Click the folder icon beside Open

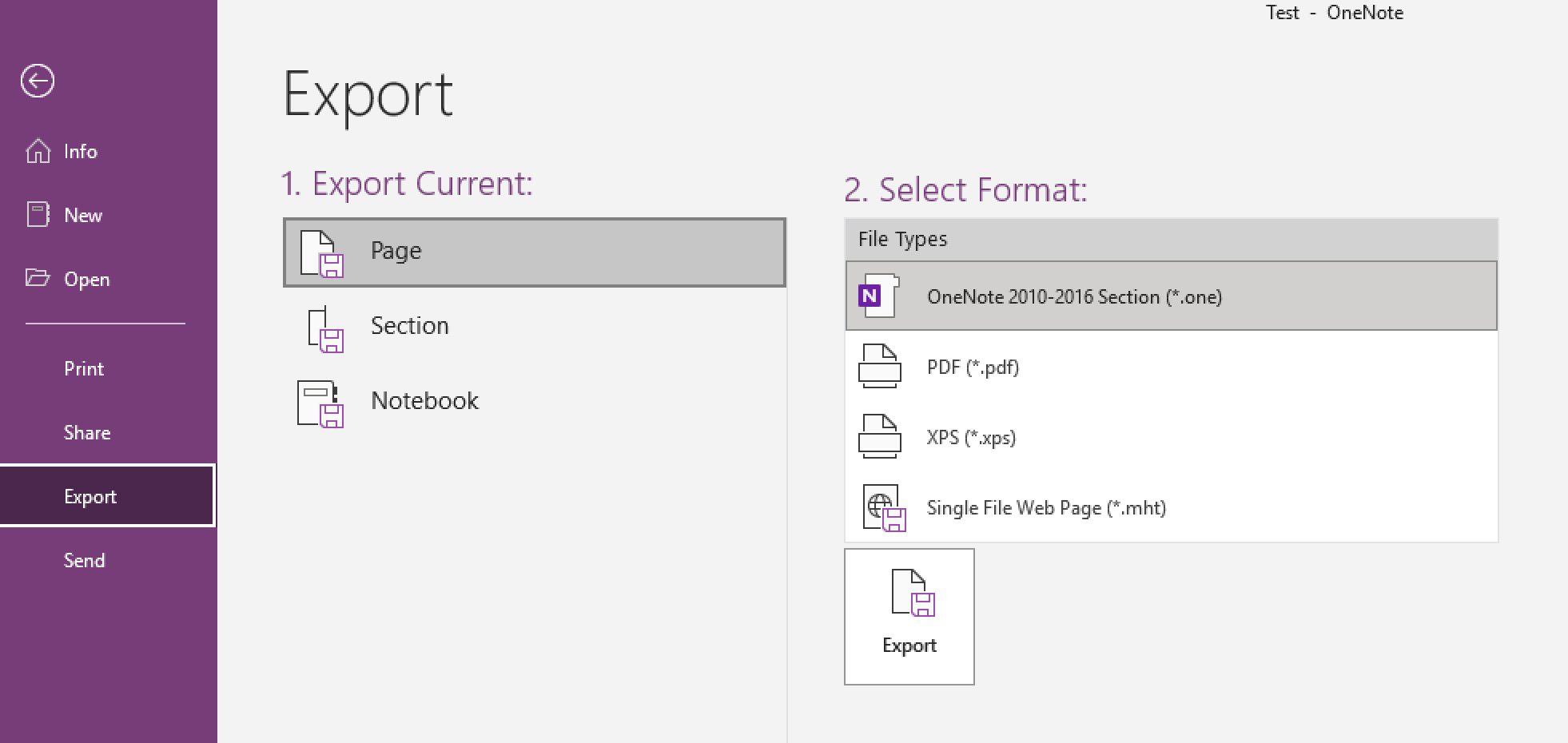click(38, 278)
